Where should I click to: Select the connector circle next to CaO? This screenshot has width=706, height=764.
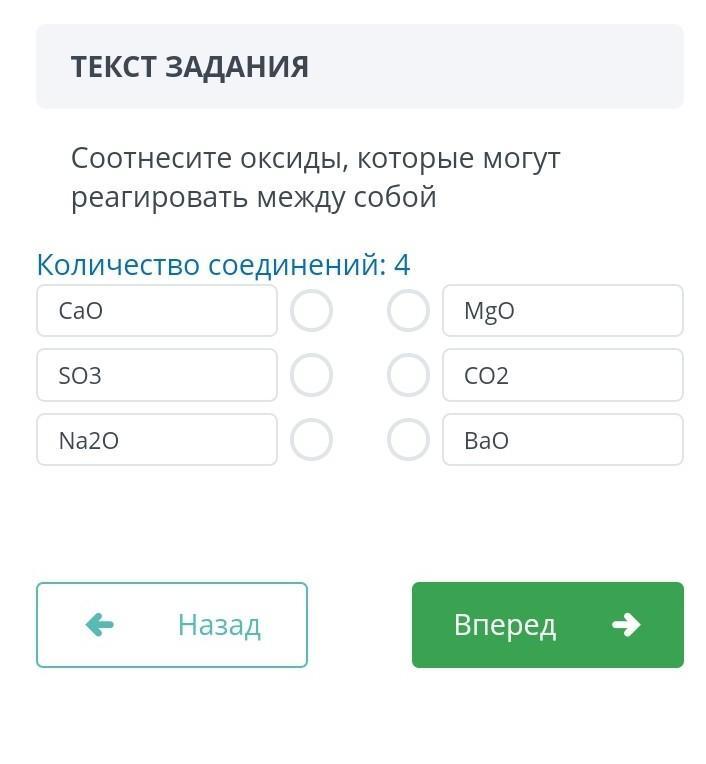[x=311, y=311]
